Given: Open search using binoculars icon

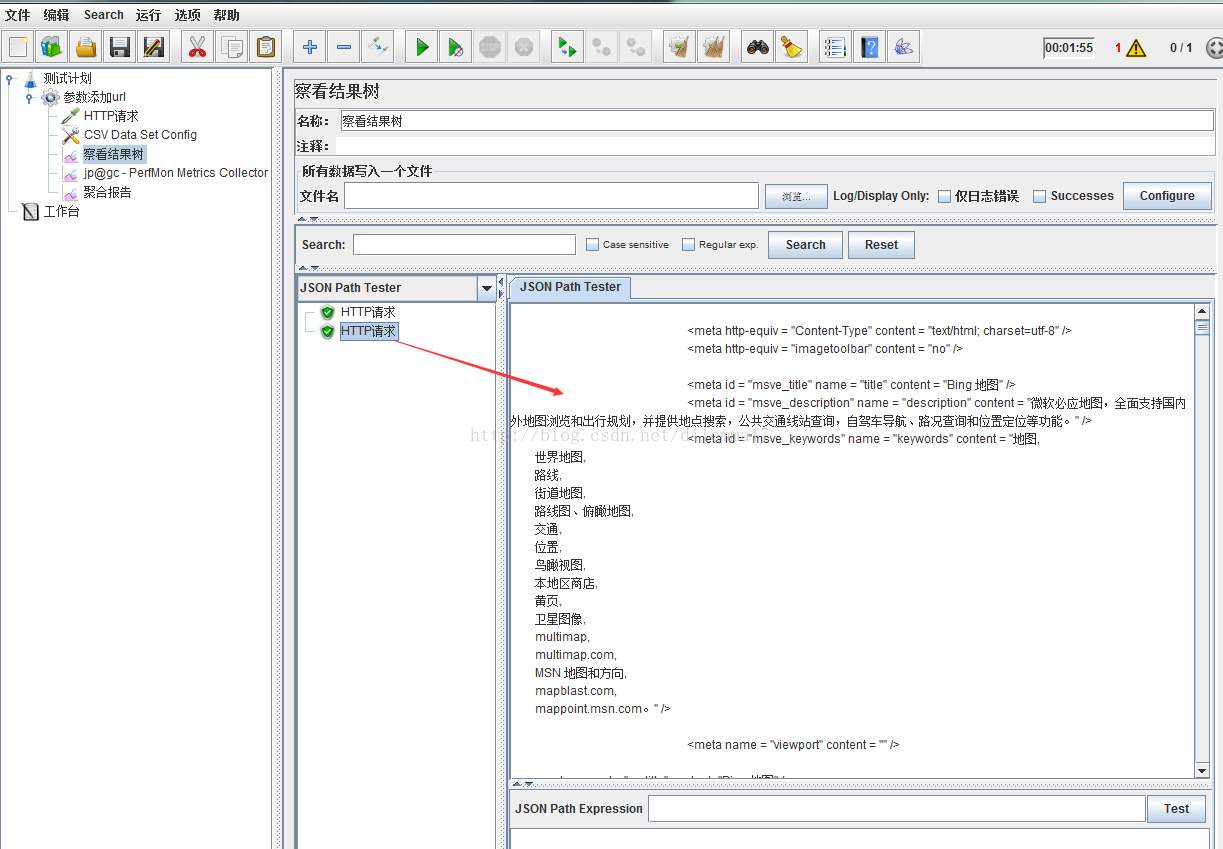Looking at the screenshot, I should 758,47.
